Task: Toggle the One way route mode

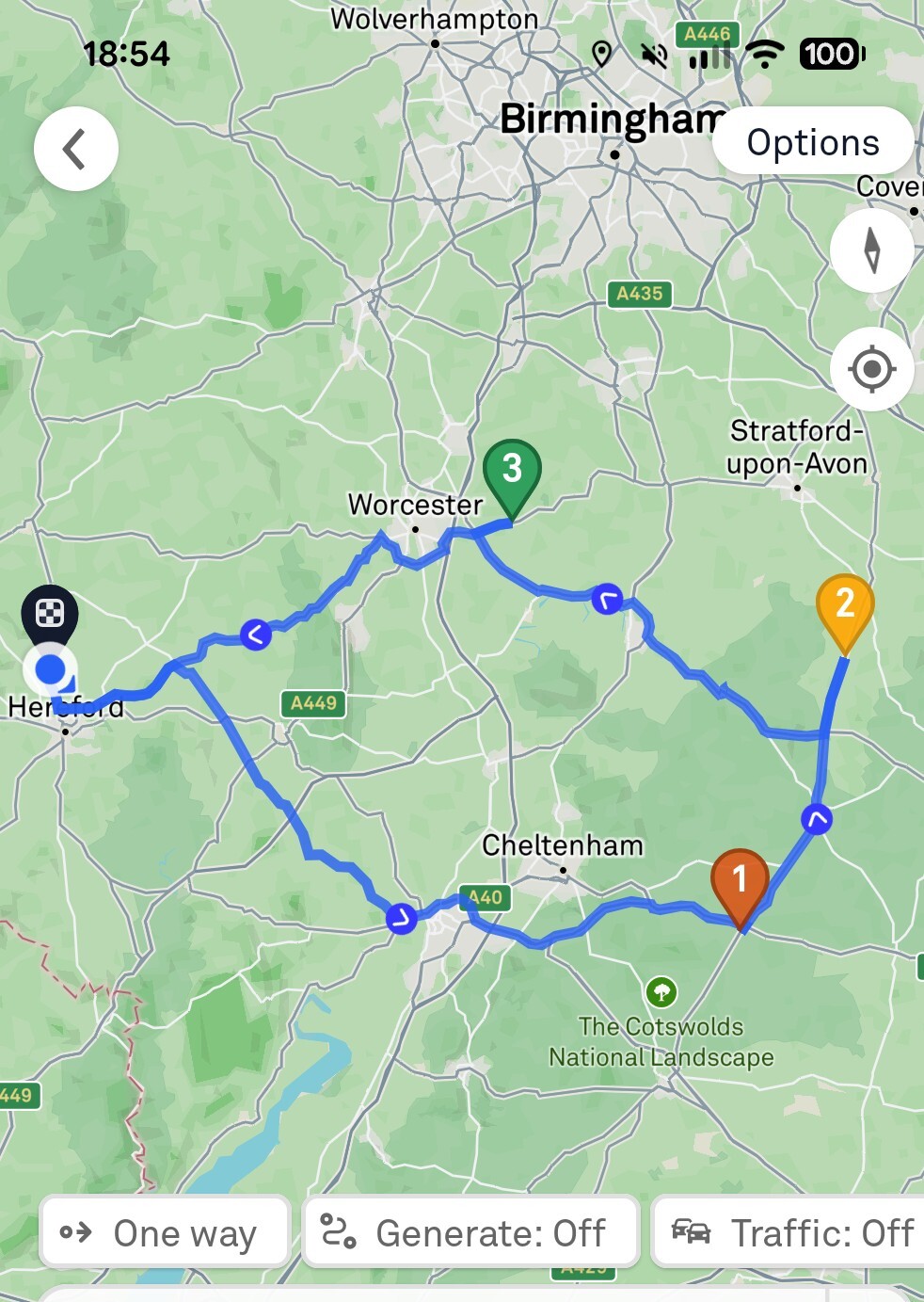Action: pyautogui.click(x=165, y=1232)
